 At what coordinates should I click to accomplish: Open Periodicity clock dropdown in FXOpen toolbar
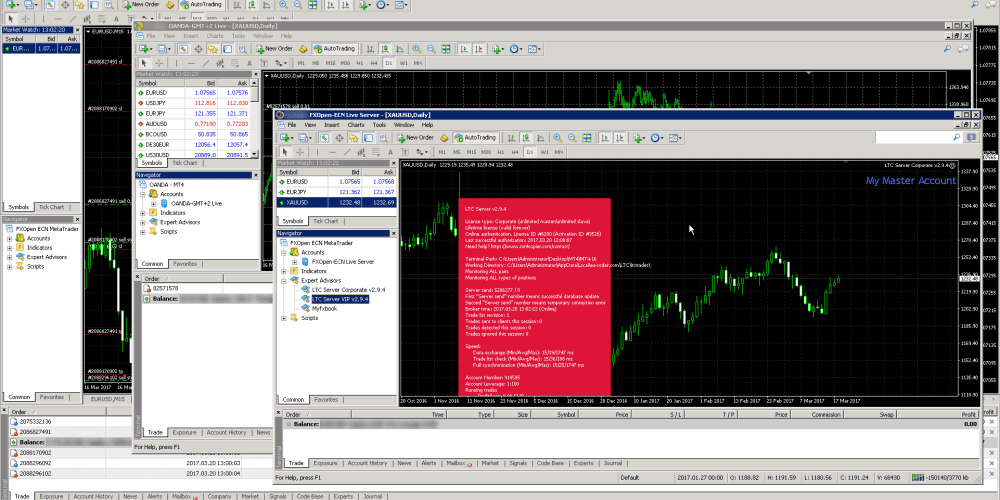[x=658, y=138]
